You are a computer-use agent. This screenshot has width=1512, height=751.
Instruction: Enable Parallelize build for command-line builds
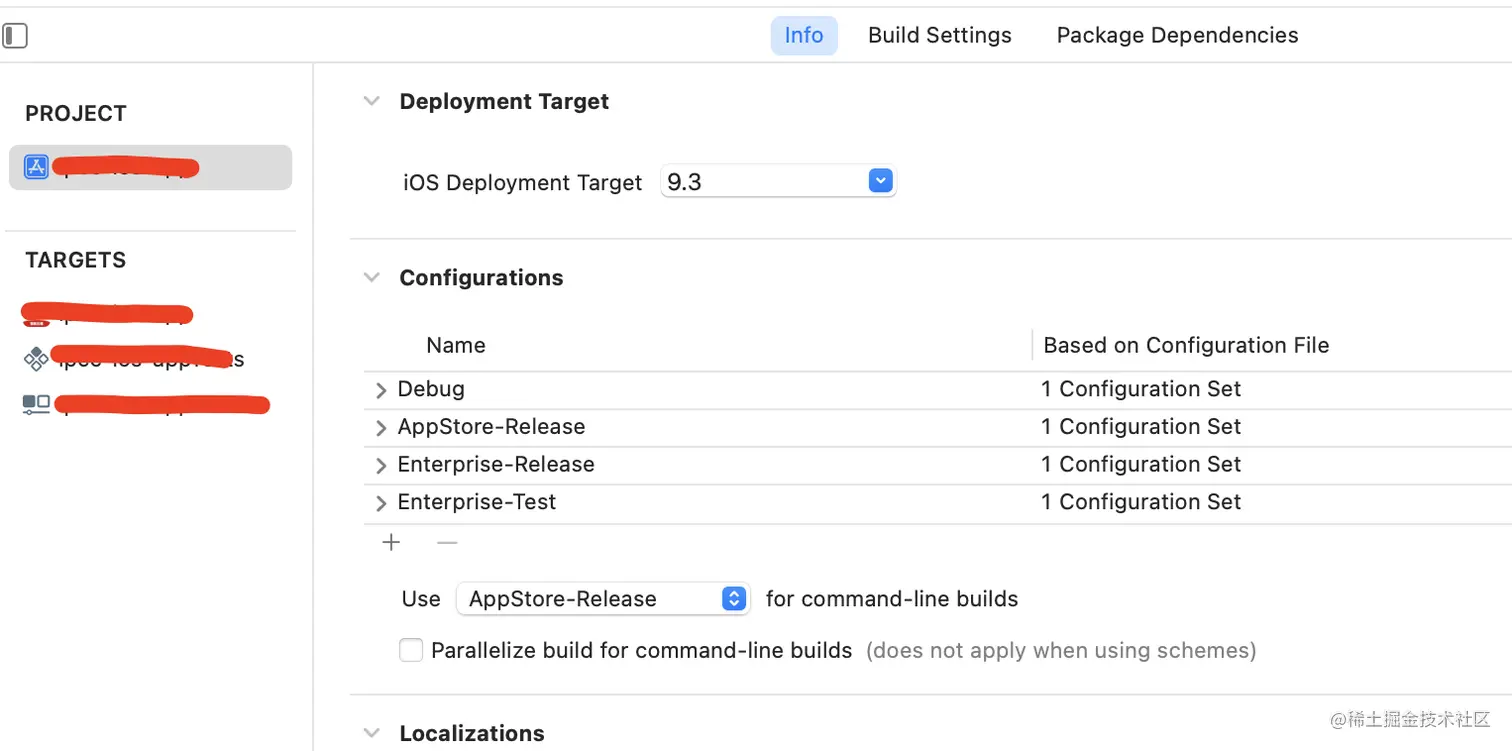tap(411, 651)
